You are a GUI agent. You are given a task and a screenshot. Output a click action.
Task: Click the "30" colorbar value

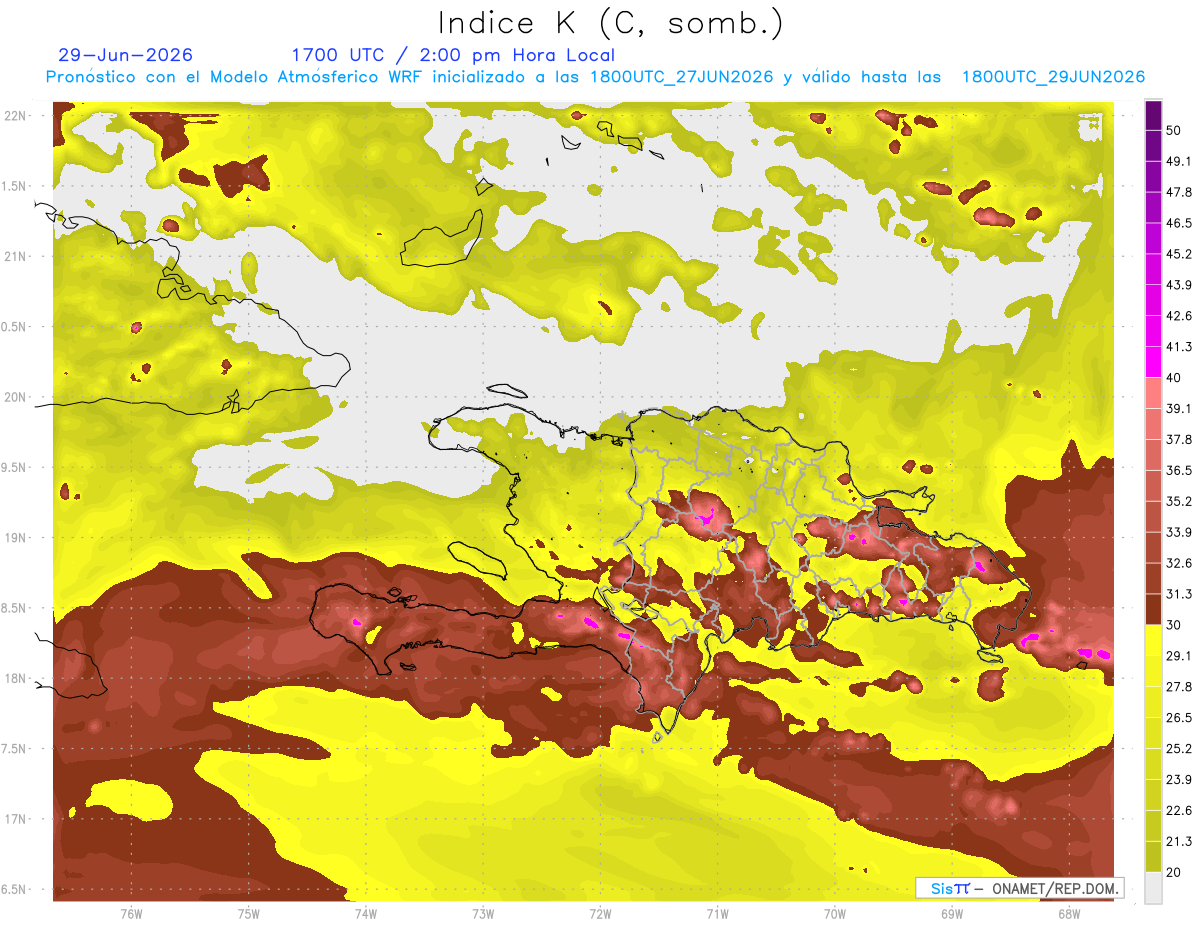click(x=1174, y=625)
